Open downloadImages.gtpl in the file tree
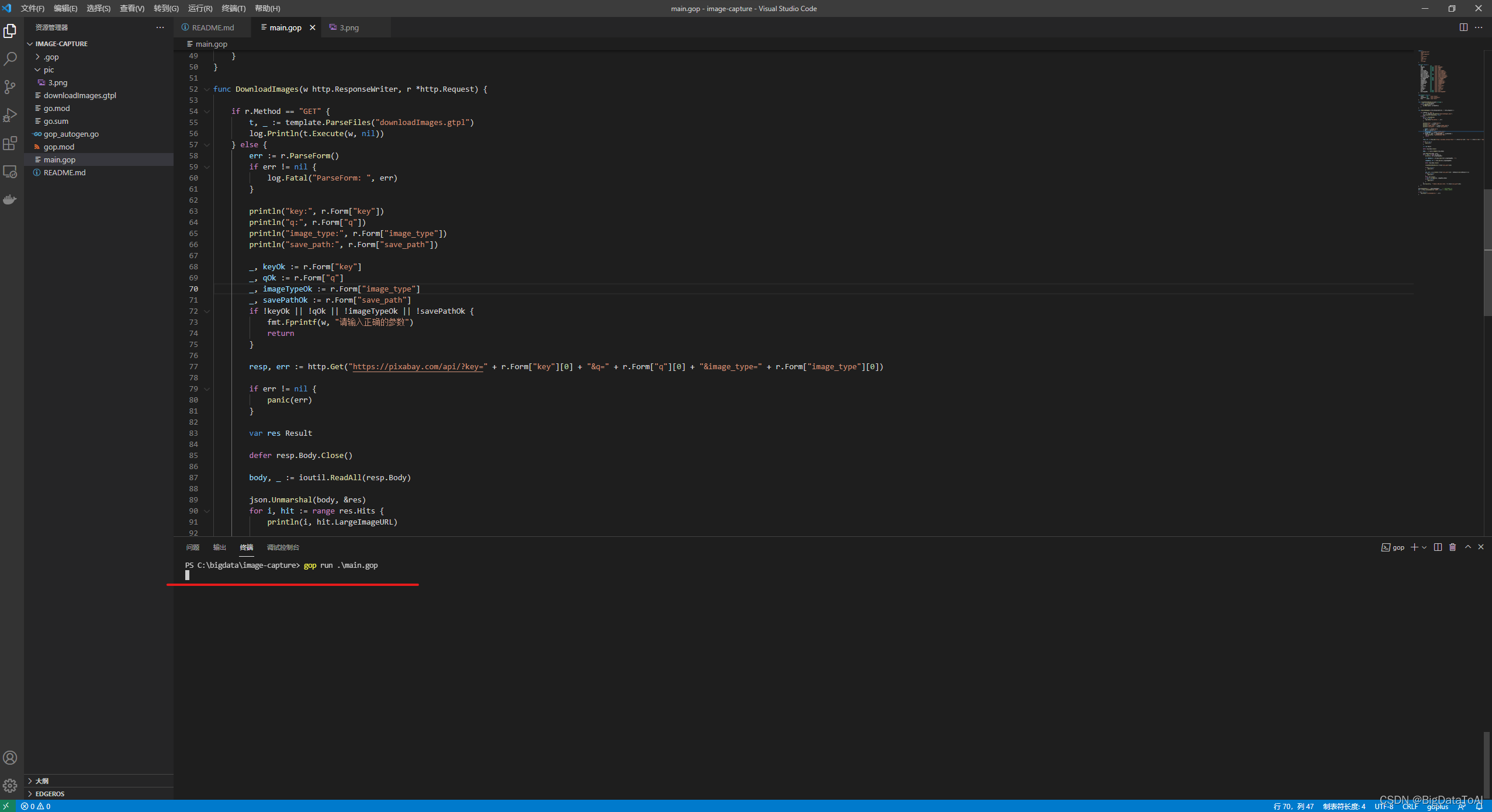The width and height of the screenshot is (1492, 812). tap(99, 95)
